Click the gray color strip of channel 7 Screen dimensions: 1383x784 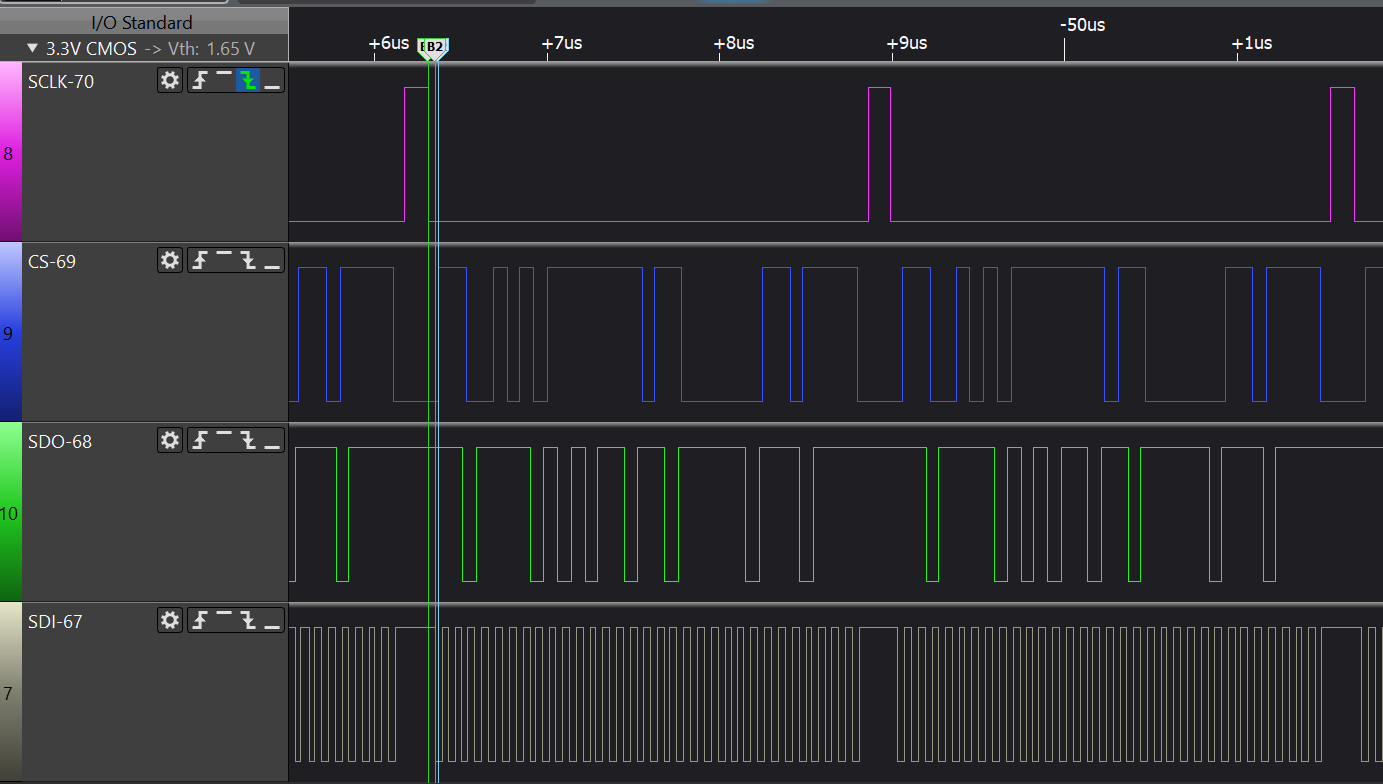[x=10, y=692]
